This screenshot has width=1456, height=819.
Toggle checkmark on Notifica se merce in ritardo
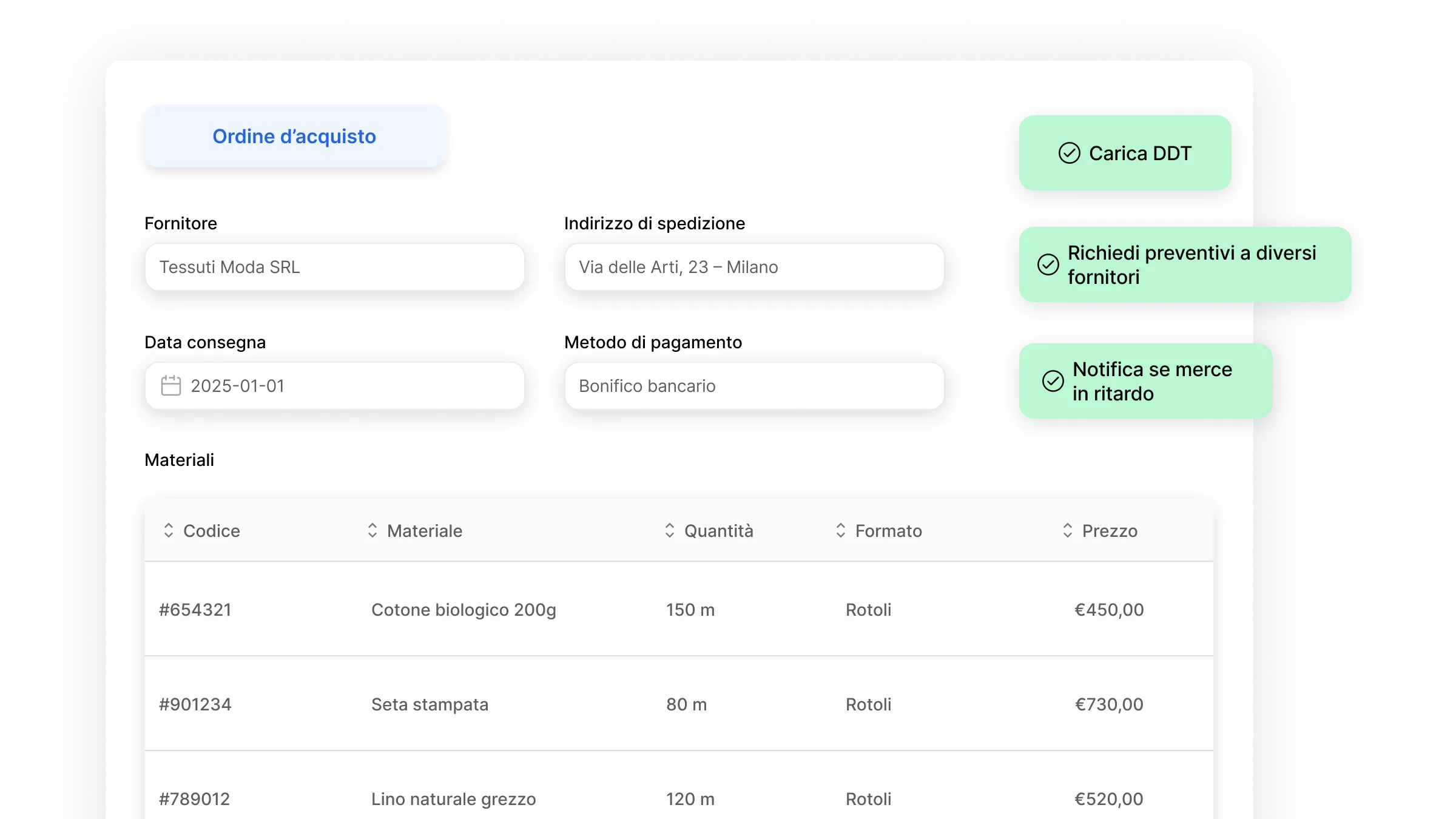pos(1053,382)
